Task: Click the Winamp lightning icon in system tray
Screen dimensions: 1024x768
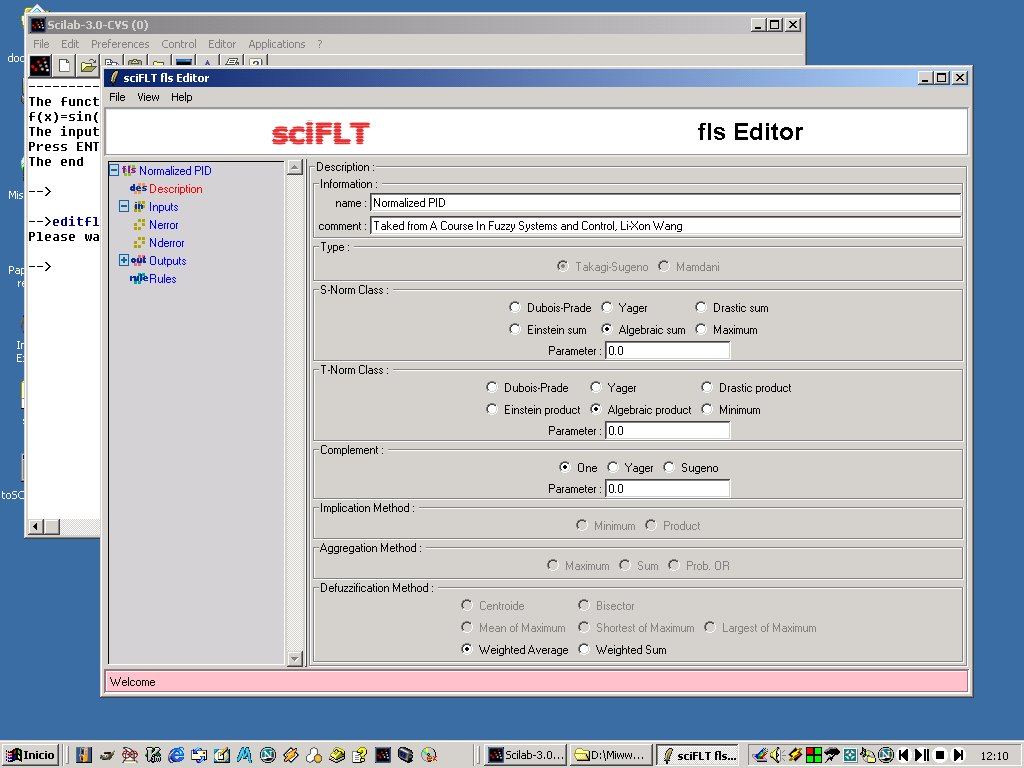Action: [795, 755]
